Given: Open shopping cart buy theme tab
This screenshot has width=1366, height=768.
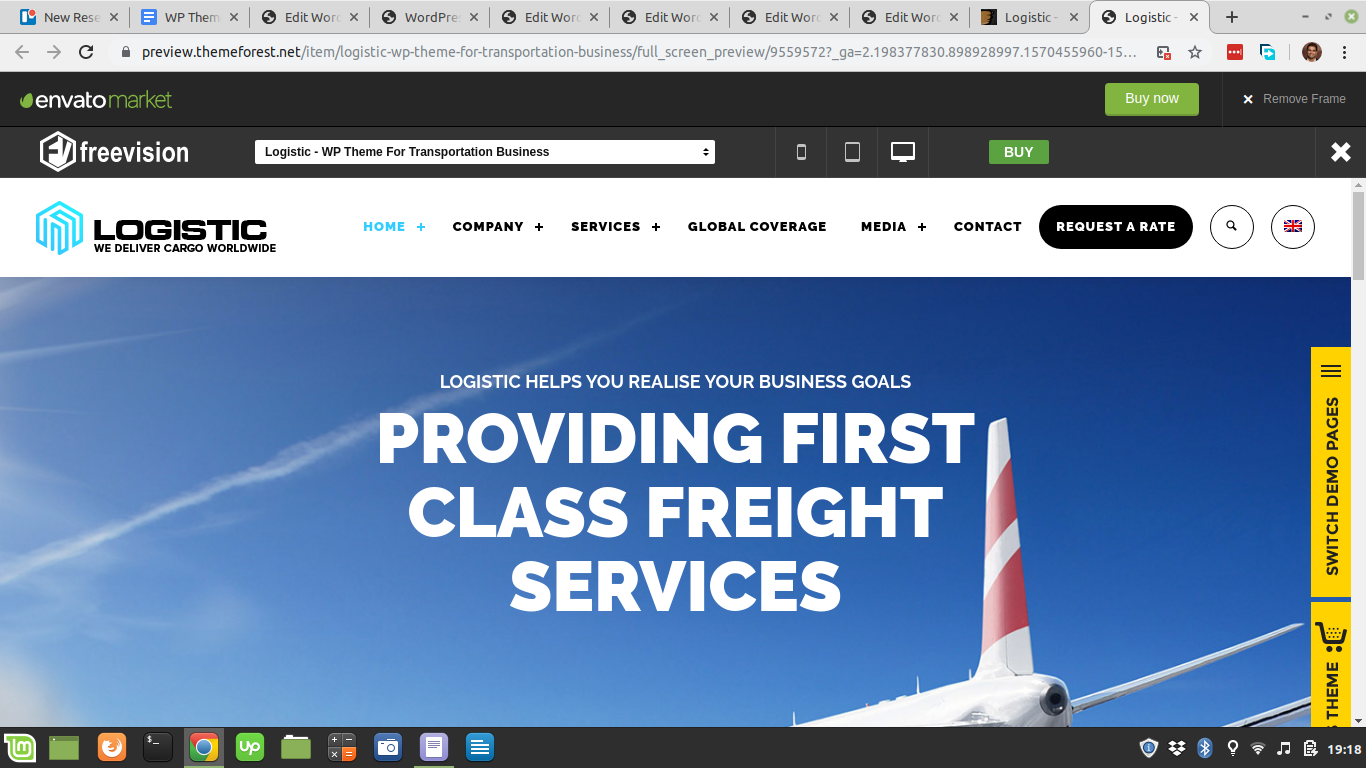Looking at the screenshot, I should click(x=1331, y=664).
